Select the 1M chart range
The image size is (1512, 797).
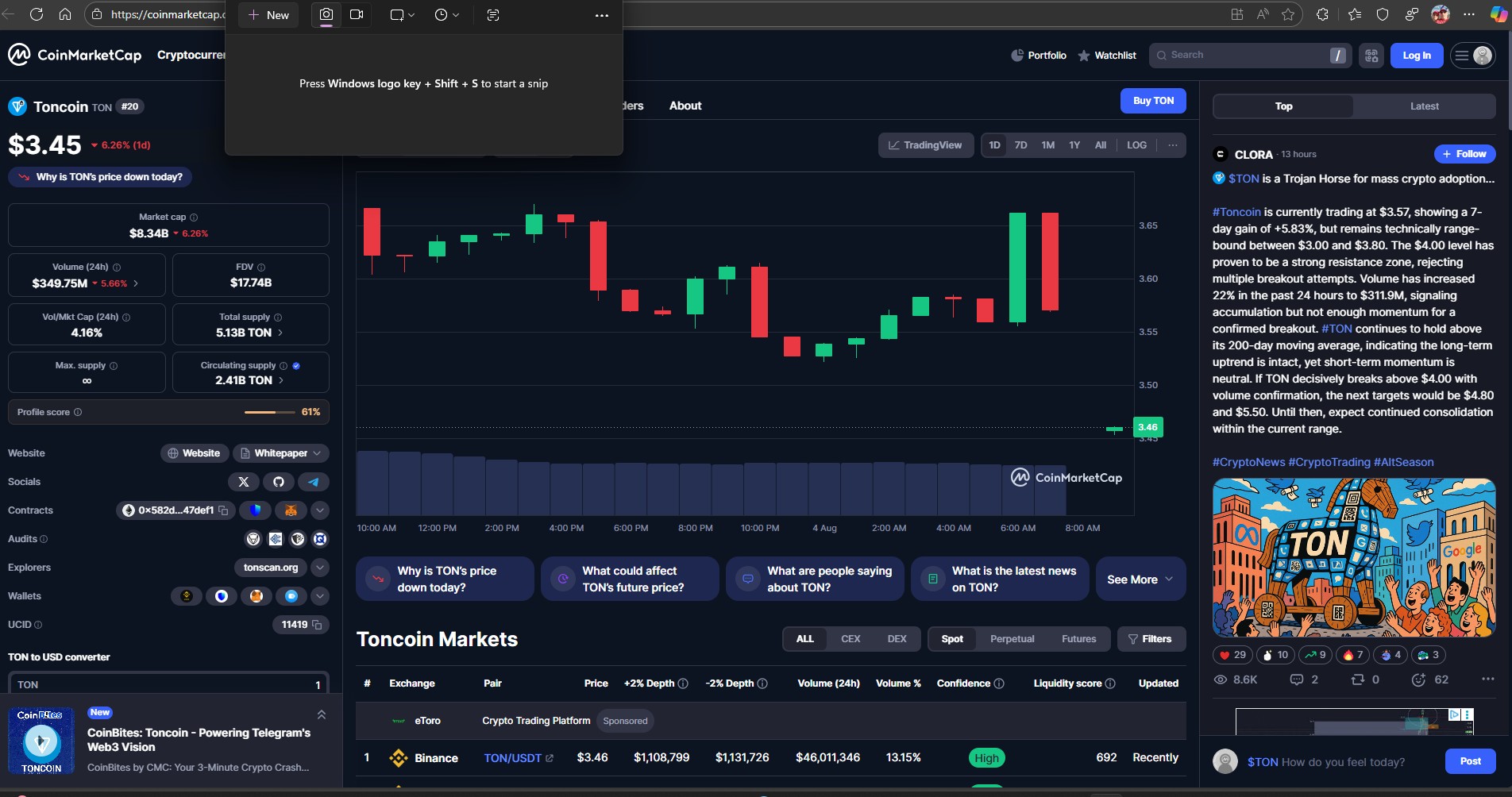pos(1048,145)
